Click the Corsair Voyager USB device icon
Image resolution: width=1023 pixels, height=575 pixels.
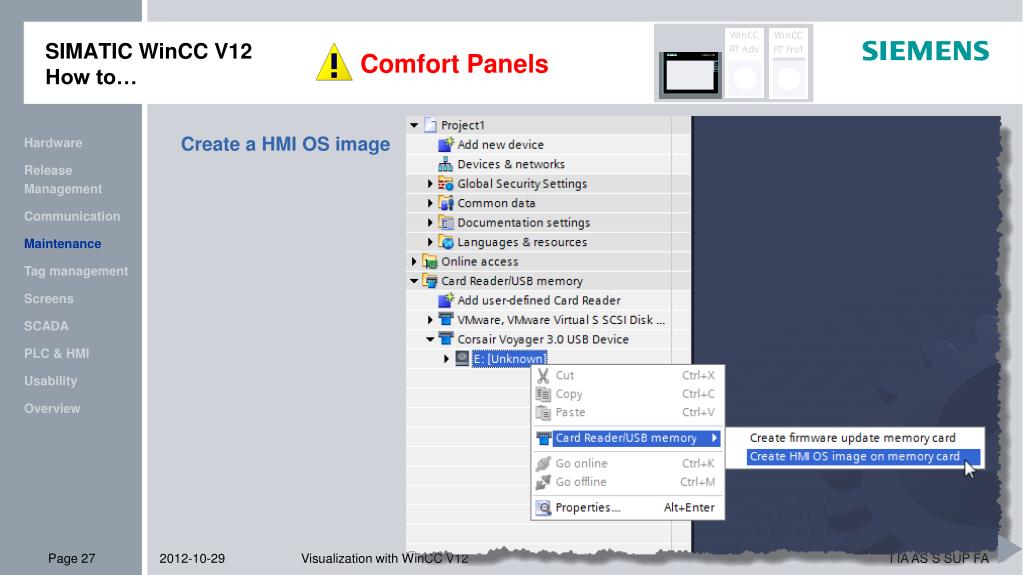[x=446, y=339]
